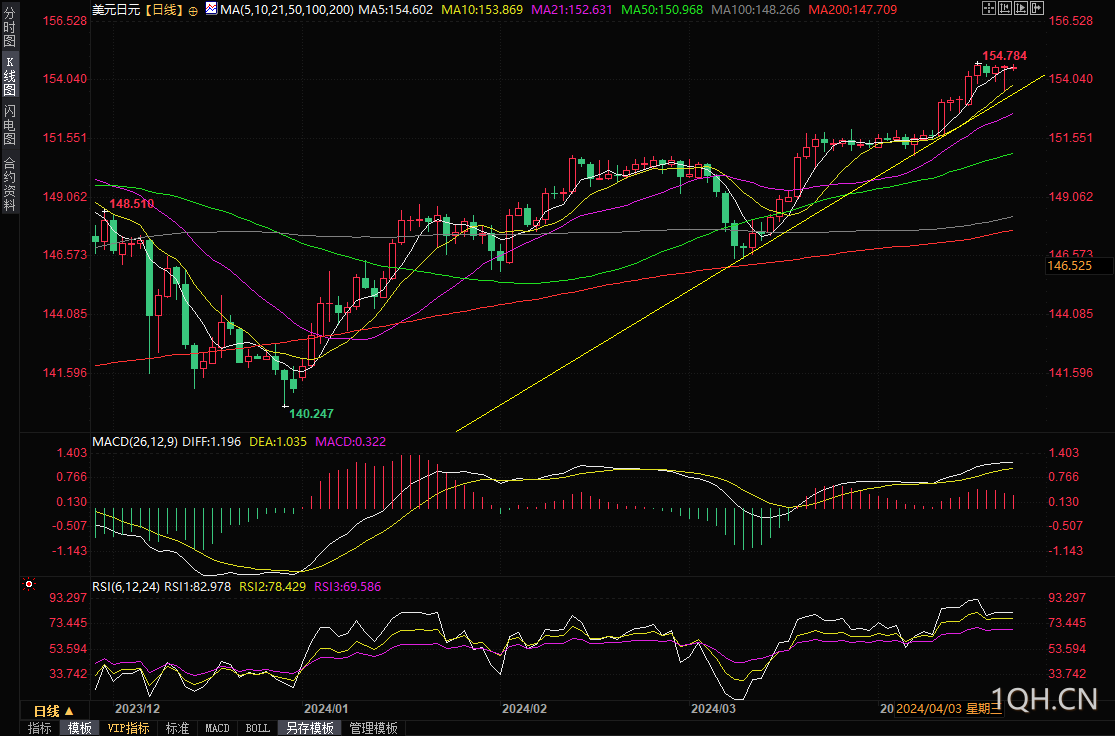The width and height of the screenshot is (1115, 736).
Task: Click the MA50:150.968 value
Action: point(662,10)
